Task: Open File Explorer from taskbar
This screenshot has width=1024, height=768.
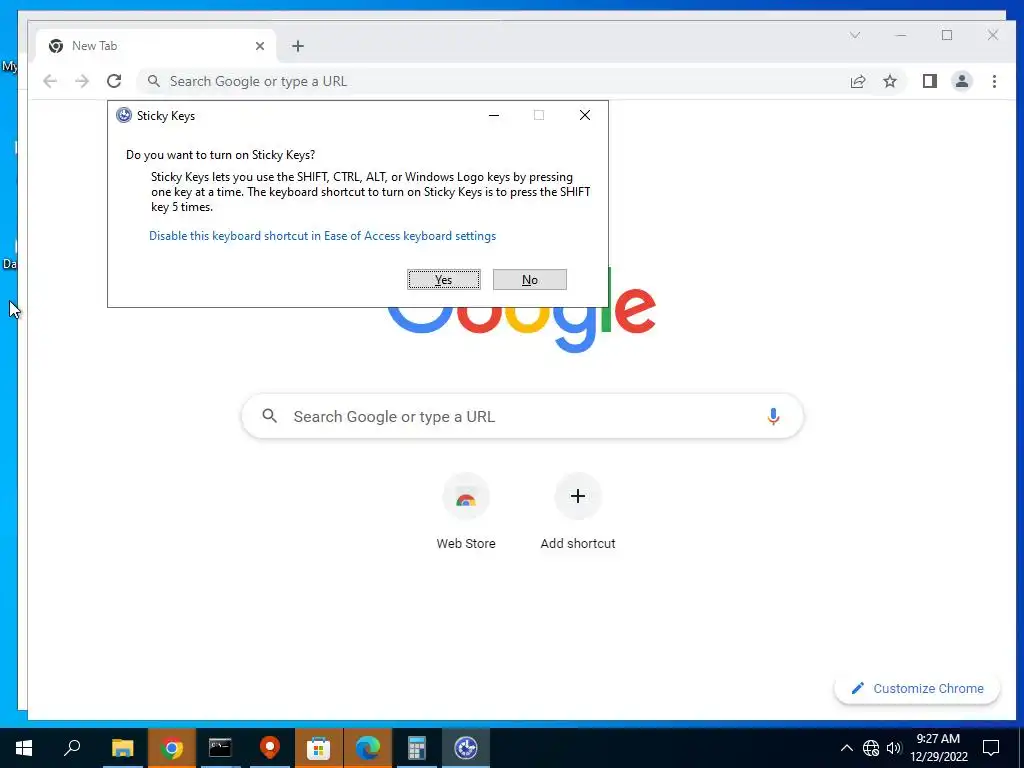Action: point(122,748)
